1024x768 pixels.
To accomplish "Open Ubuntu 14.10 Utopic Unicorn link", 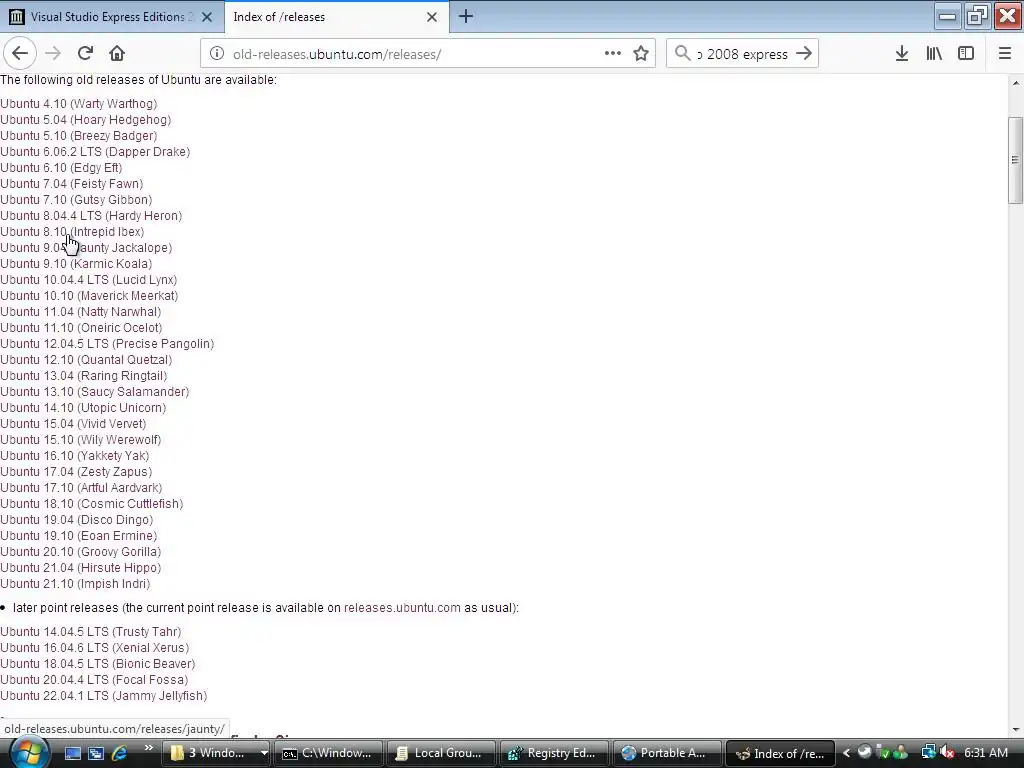I will pyautogui.click(x=83, y=408).
